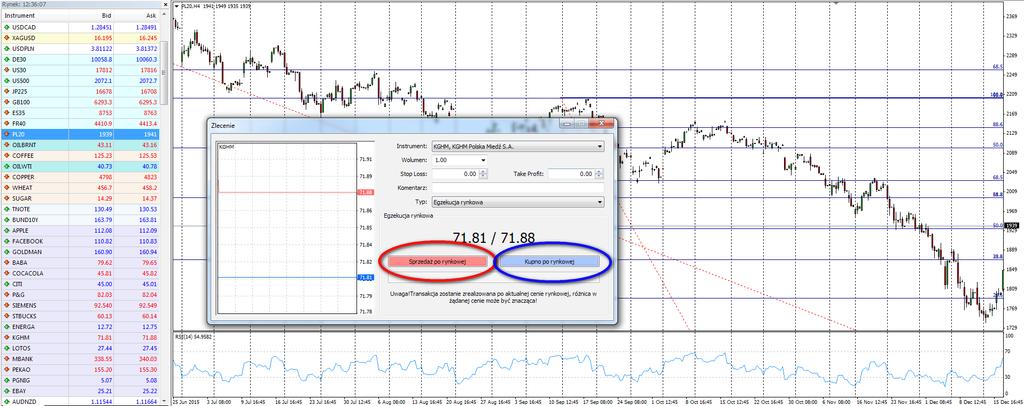Image resolution: width=1024 pixels, height=406 pixels.
Task: Click the arrow icon beside TNOTE
Action: click(7, 209)
